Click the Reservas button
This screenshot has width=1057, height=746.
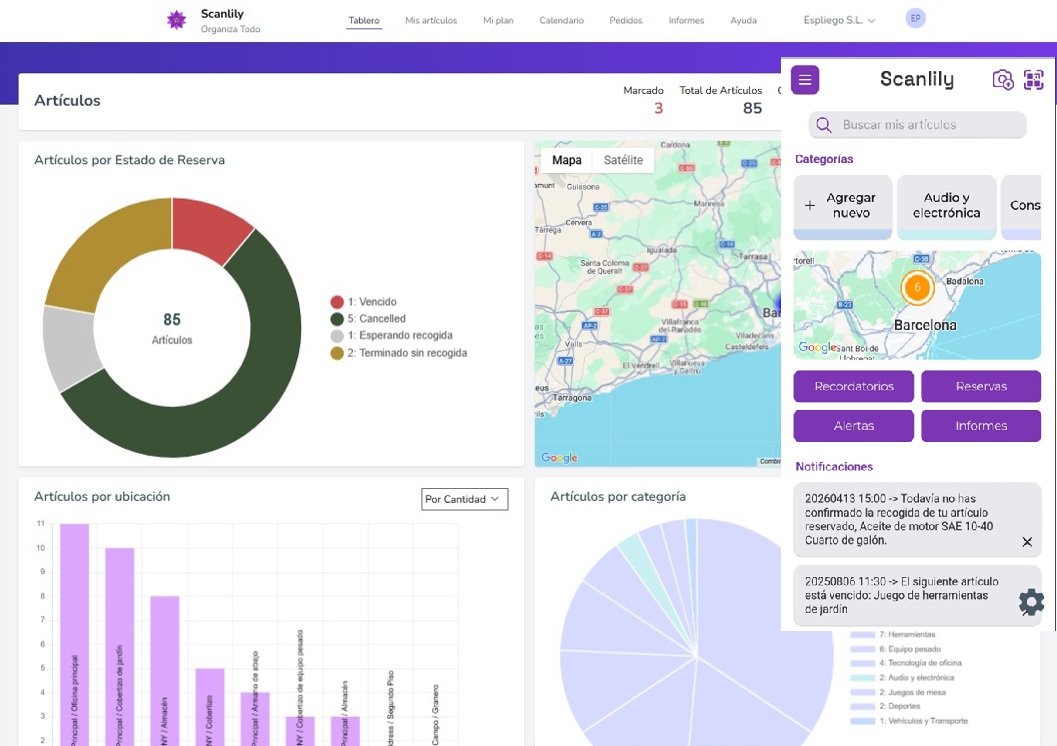tap(981, 386)
